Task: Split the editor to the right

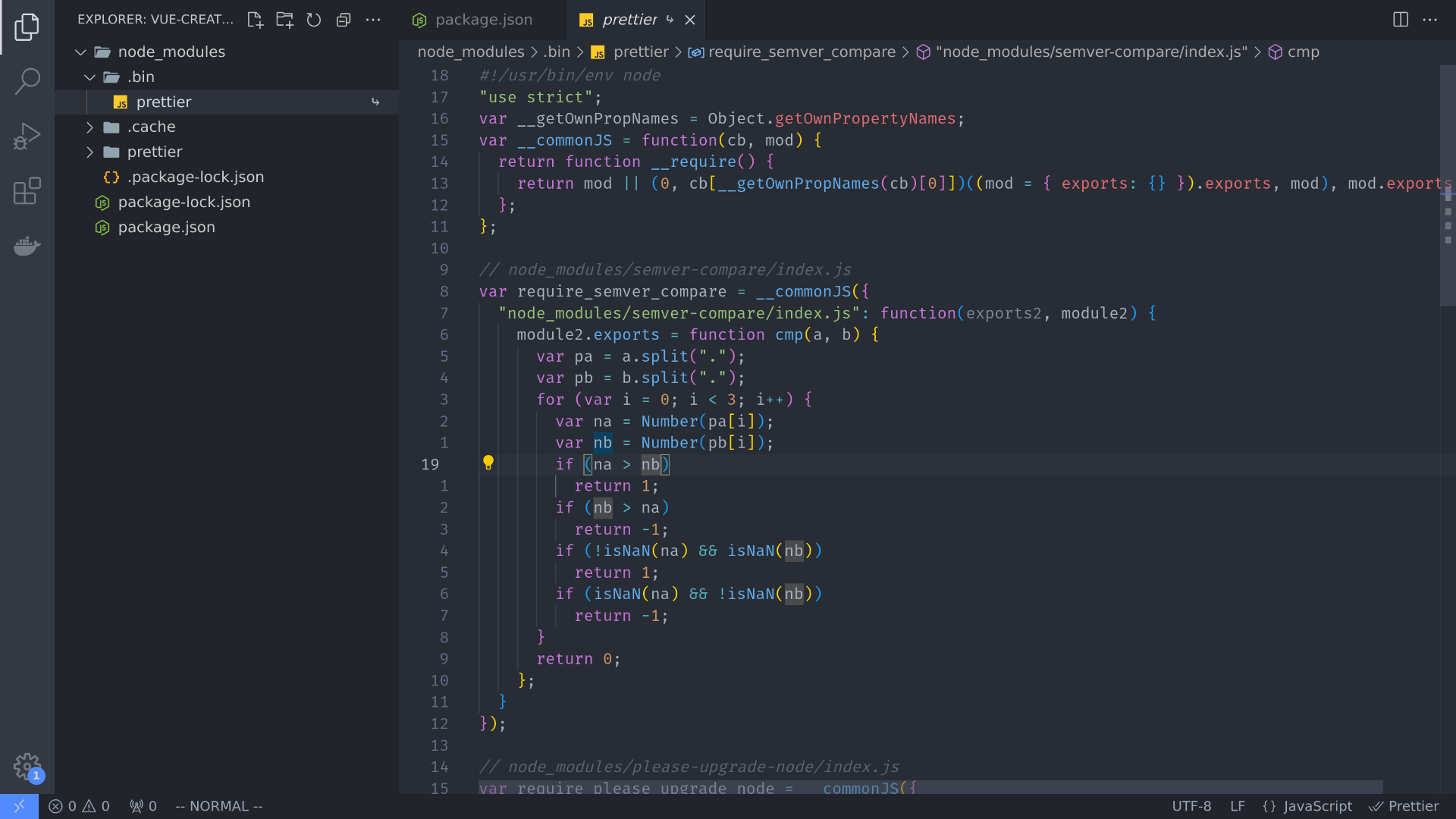Action: (1399, 20)
